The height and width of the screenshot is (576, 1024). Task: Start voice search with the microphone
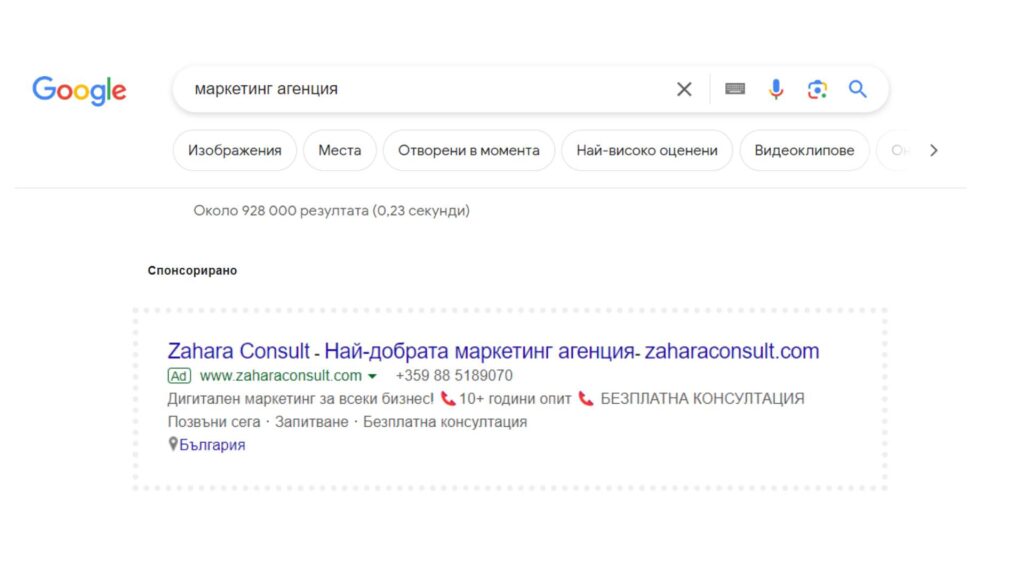[x=776, y=89]
